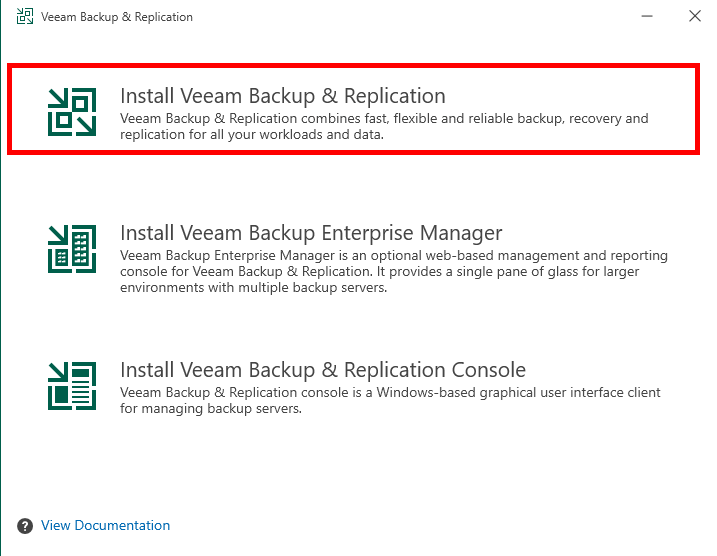Click the Veeam logo in the title bar

25,16
